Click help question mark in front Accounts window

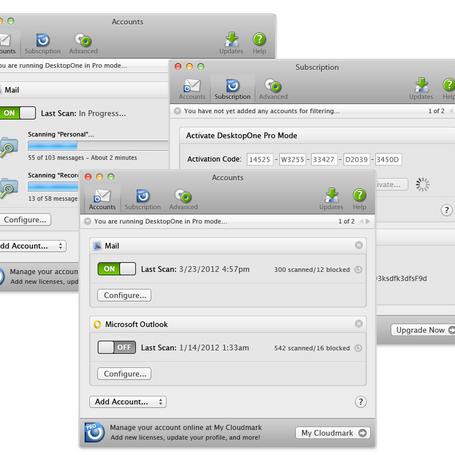click(x=360, y=402)
